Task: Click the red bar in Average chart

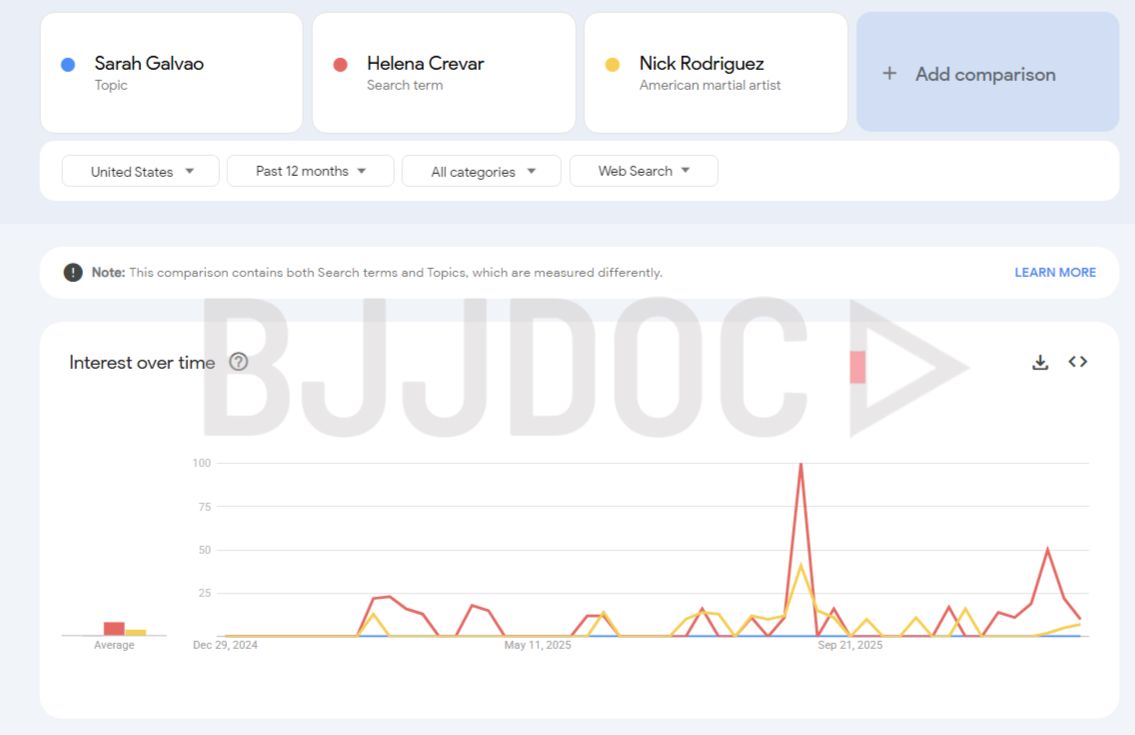Action: (x=114, y=628)
